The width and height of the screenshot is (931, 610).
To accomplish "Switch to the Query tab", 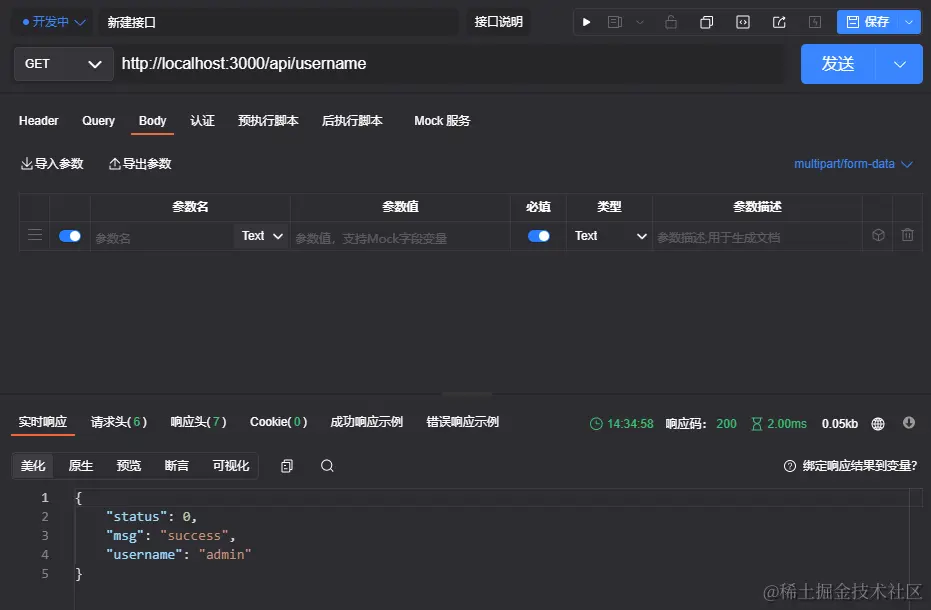I will coord(98,121).
